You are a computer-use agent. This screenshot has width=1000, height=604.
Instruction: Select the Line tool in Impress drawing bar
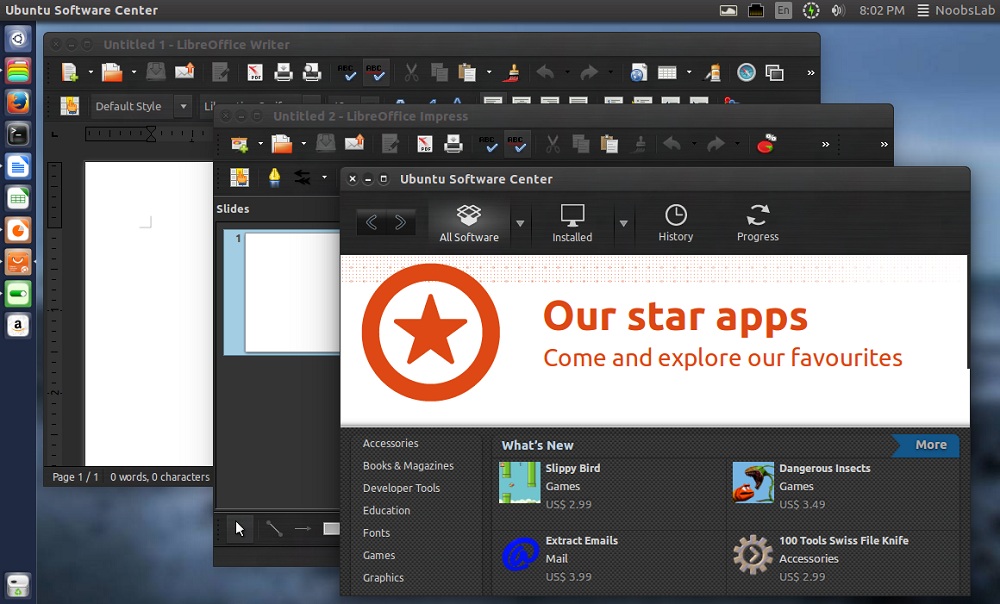tap(274, 529)
